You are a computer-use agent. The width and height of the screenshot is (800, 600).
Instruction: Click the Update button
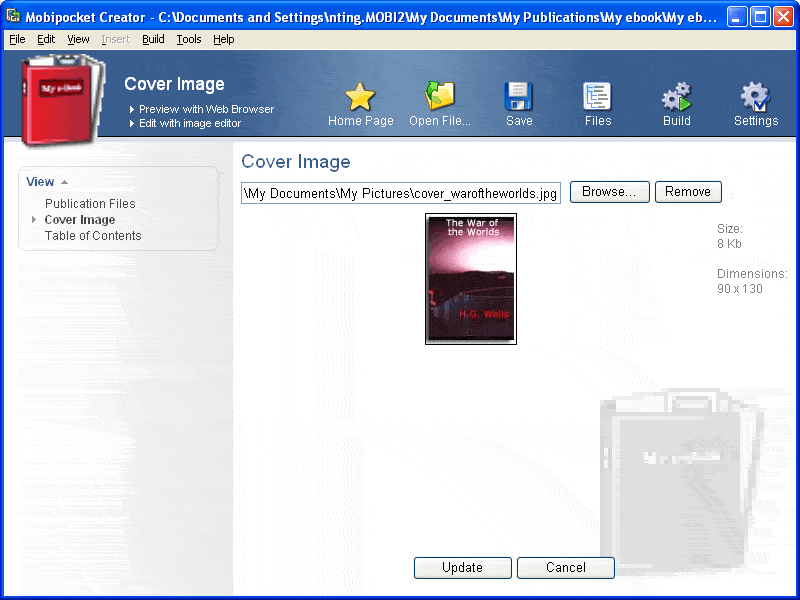pos(462,568)
